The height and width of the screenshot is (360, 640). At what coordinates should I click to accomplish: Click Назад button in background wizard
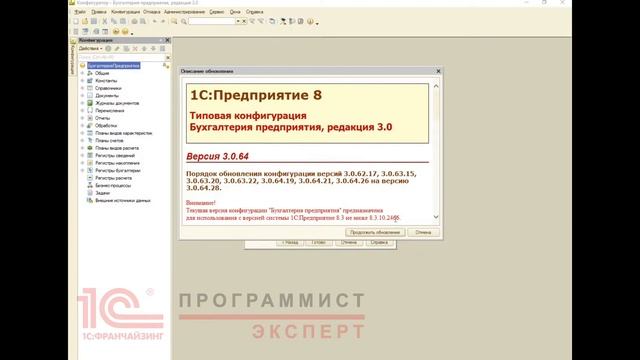290,242
